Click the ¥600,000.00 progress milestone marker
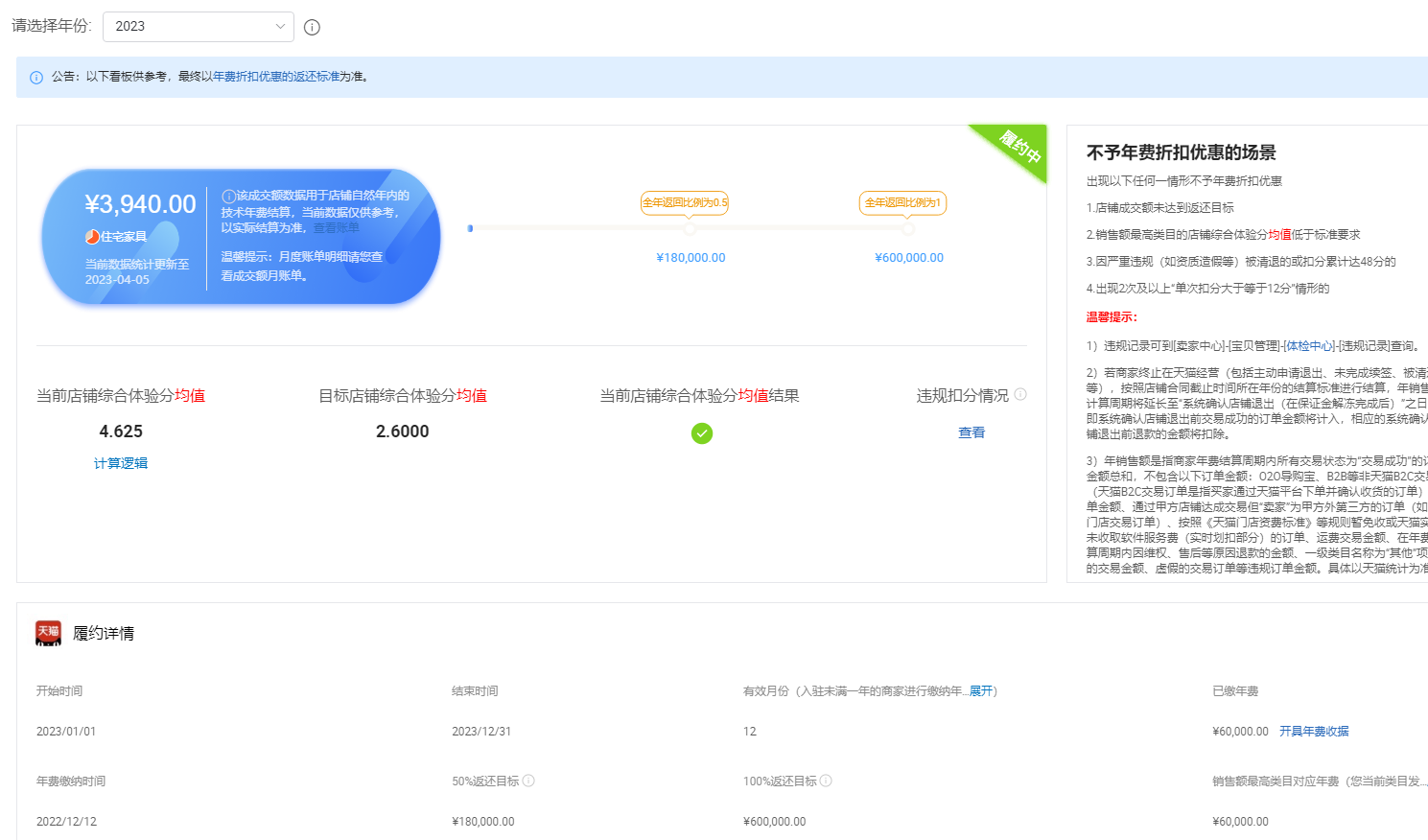This screenshot has width=1428, height=840. click(x=907, y=228)
